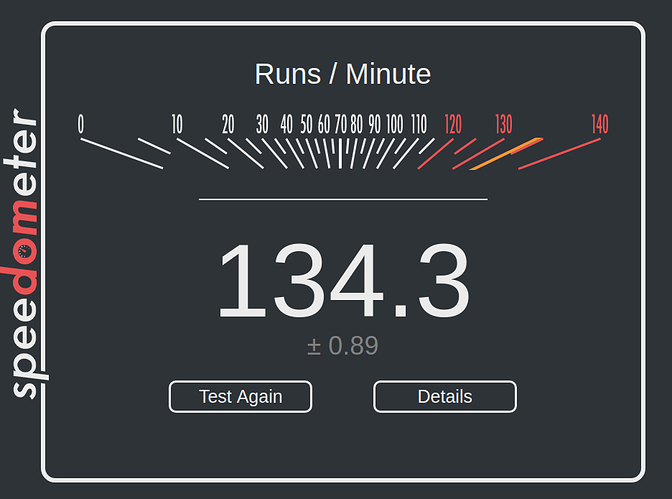Image resolution: width=672 pixels, height=499 pixels.
Task: Click the 40 gauge label
Action: [x=287, y=124]
